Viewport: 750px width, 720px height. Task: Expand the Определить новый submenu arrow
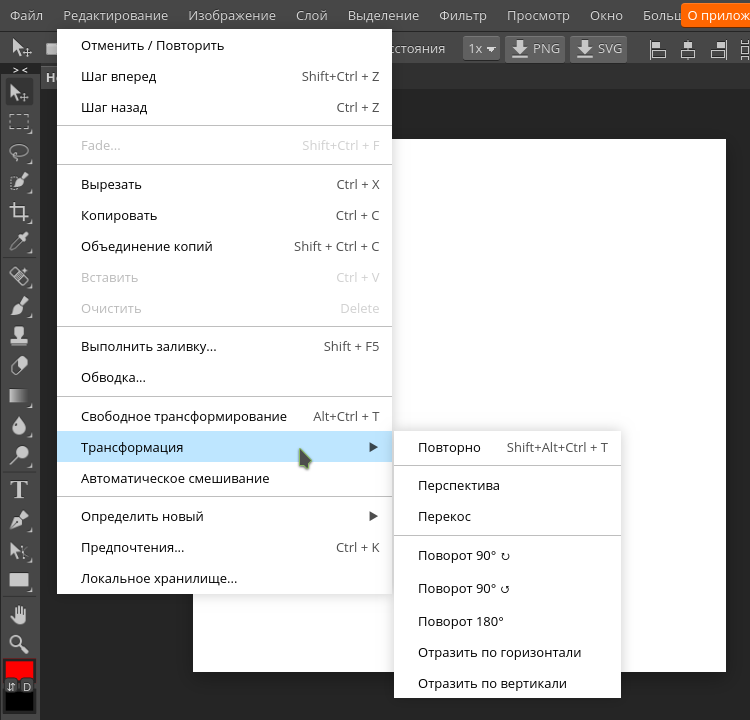pyautogui.click(x=374, y=516)
